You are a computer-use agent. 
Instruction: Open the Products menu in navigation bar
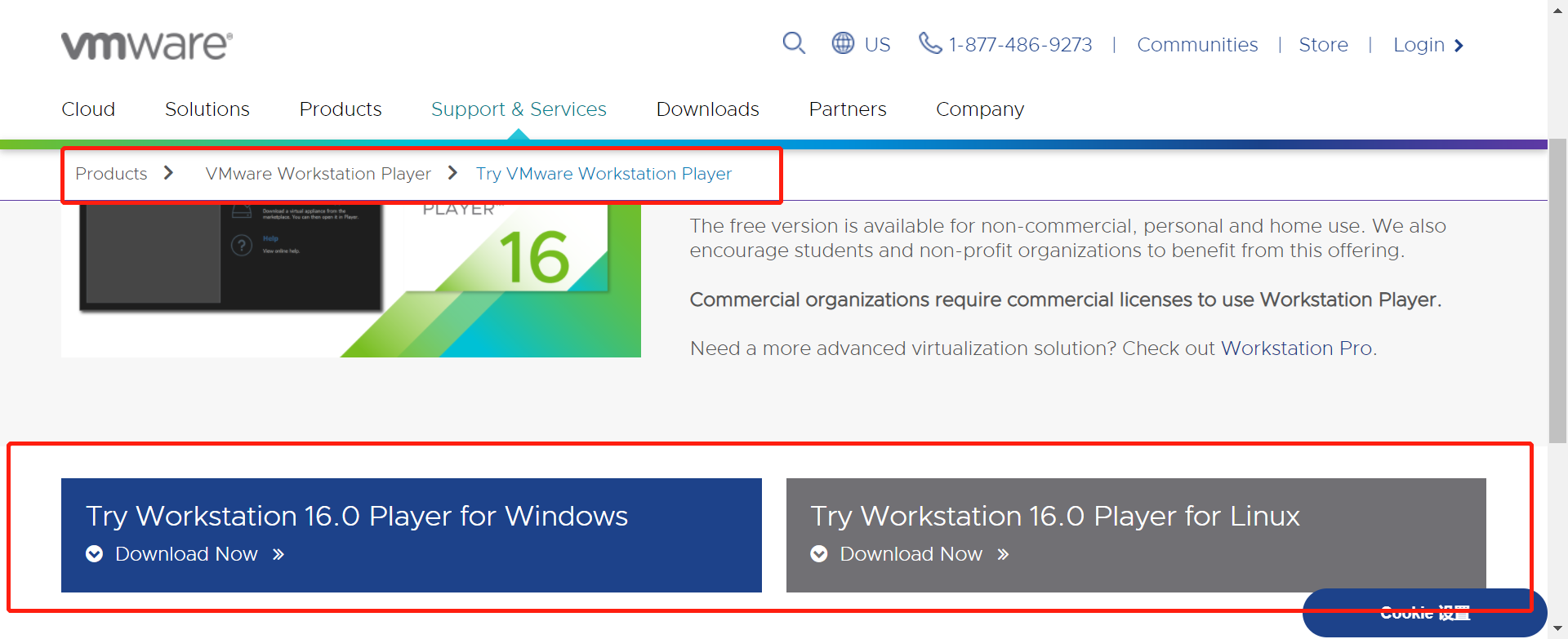(341, 109)
